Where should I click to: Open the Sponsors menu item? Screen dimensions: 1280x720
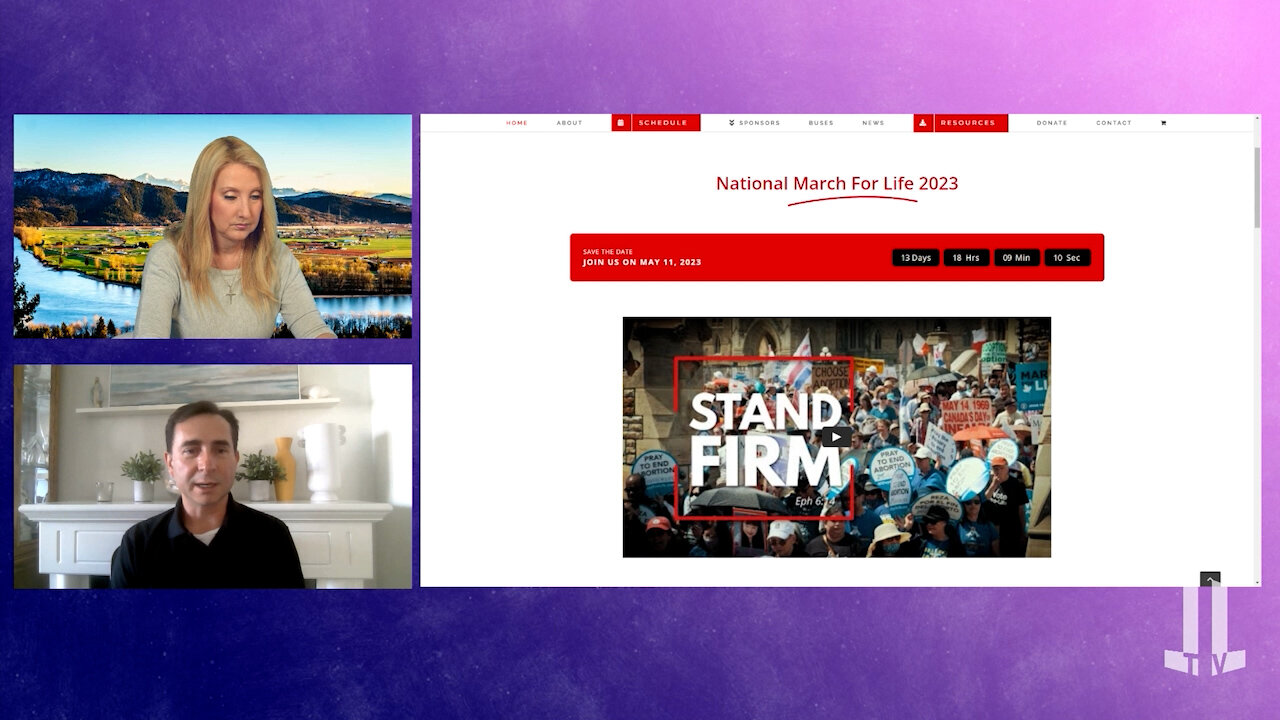[760, 123]
